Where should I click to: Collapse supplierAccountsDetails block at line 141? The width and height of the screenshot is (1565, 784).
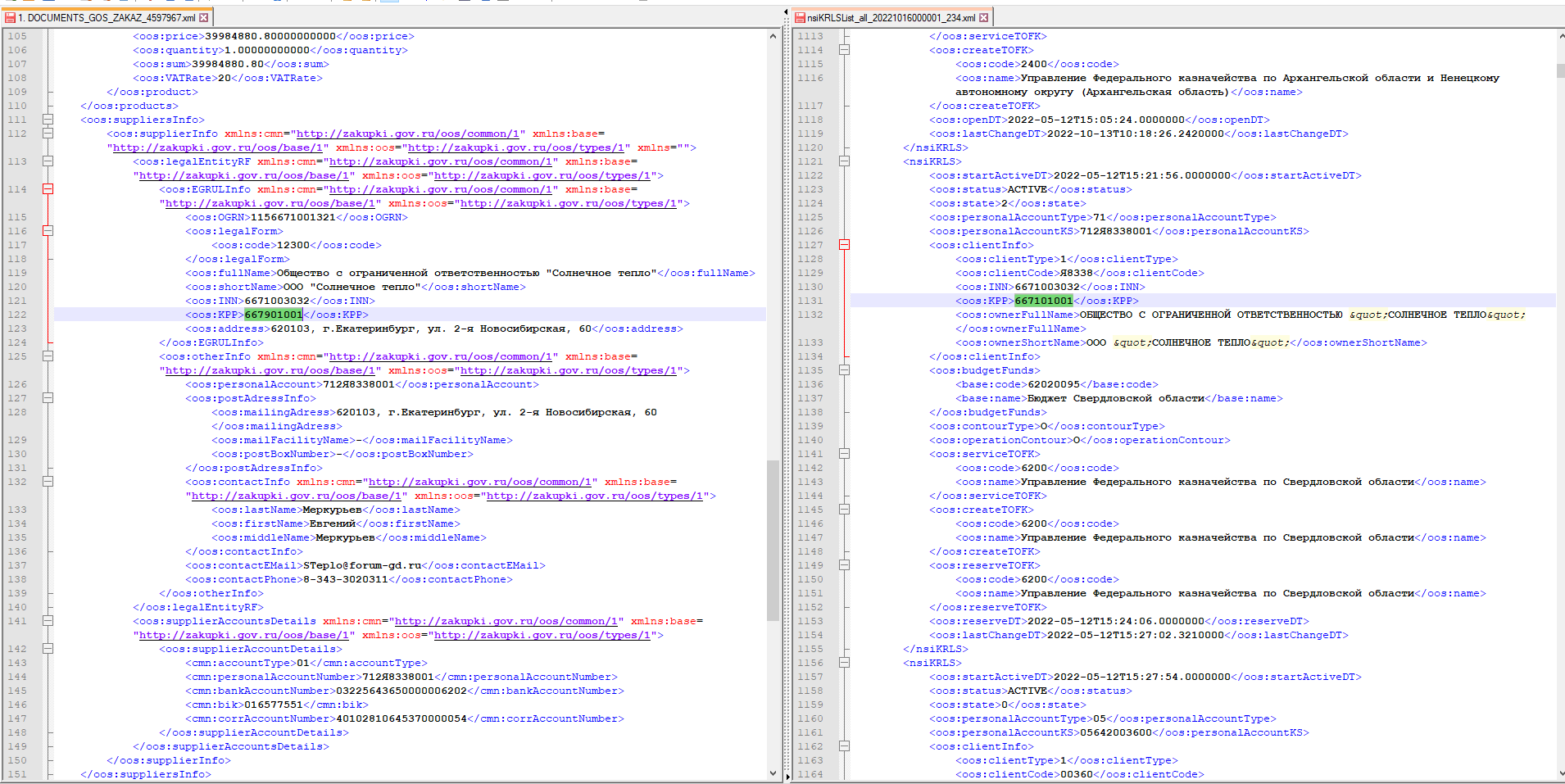coord(48,621)
